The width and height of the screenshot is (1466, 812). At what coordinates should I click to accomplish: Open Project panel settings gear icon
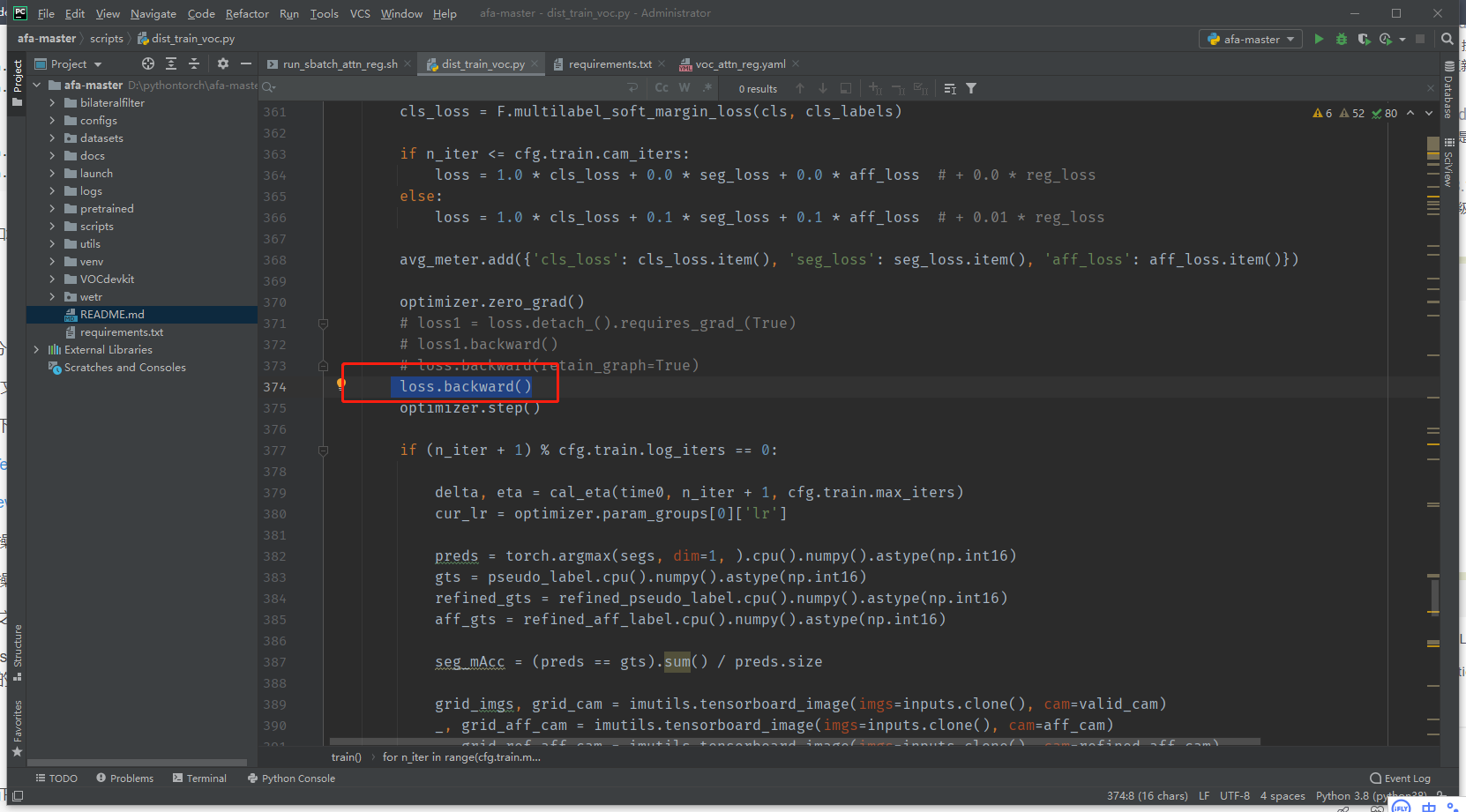point(222,63)
